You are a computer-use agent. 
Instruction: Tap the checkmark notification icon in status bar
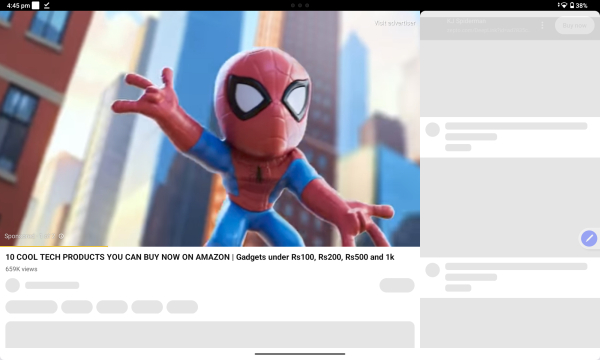pyautogui.click(x=47, y=5)
